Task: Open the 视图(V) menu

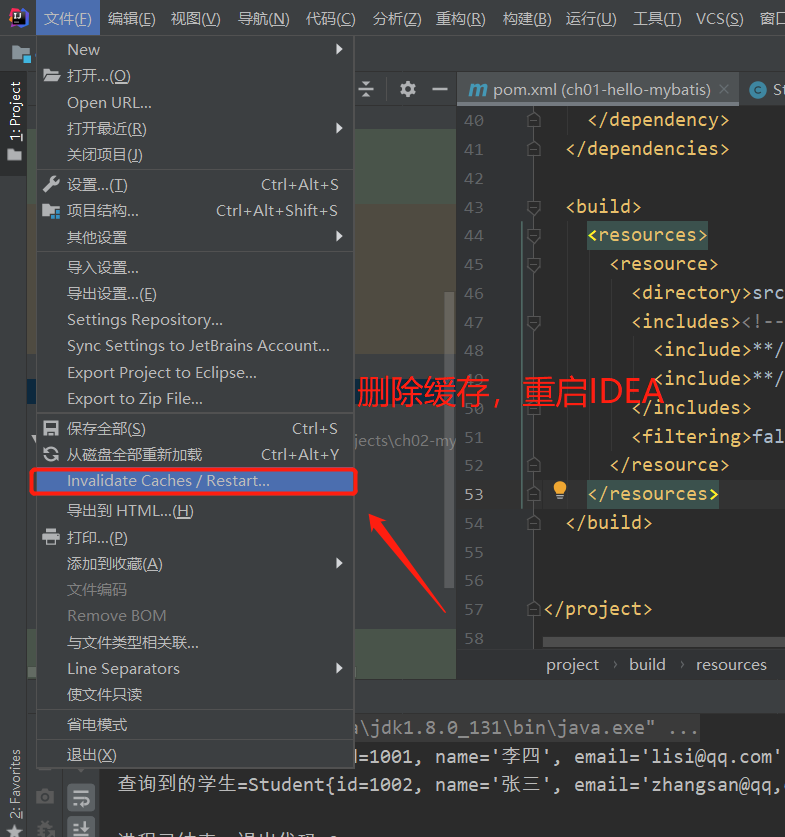Action: (x=195, y=19)
